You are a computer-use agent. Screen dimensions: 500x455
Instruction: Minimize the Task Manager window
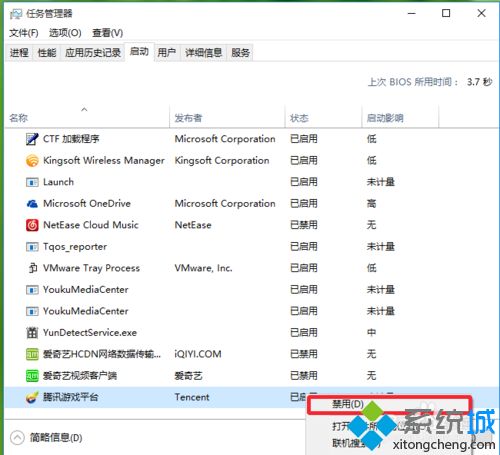(x=412, y=13)
